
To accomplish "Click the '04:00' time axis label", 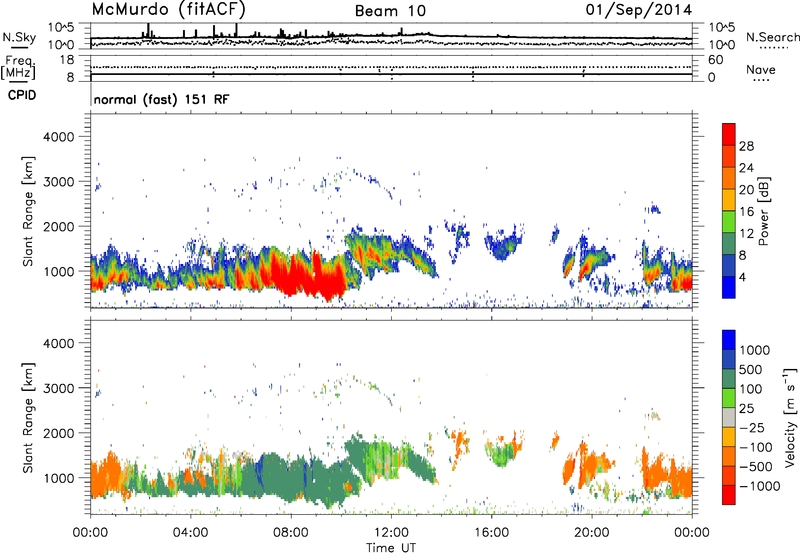I will coord(190,533).
